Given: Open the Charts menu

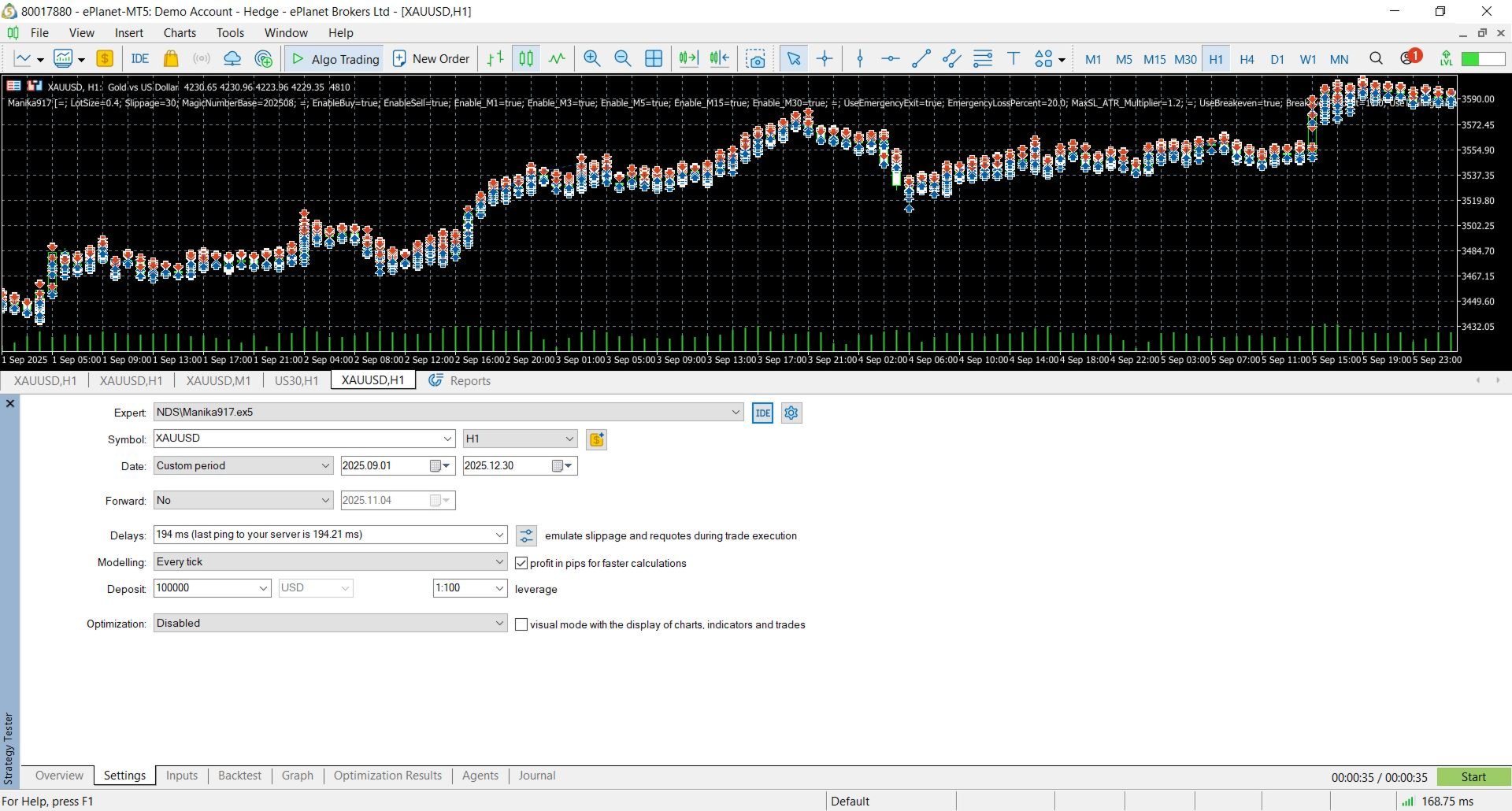Looking at the screenshot, I should coord(180,32).
